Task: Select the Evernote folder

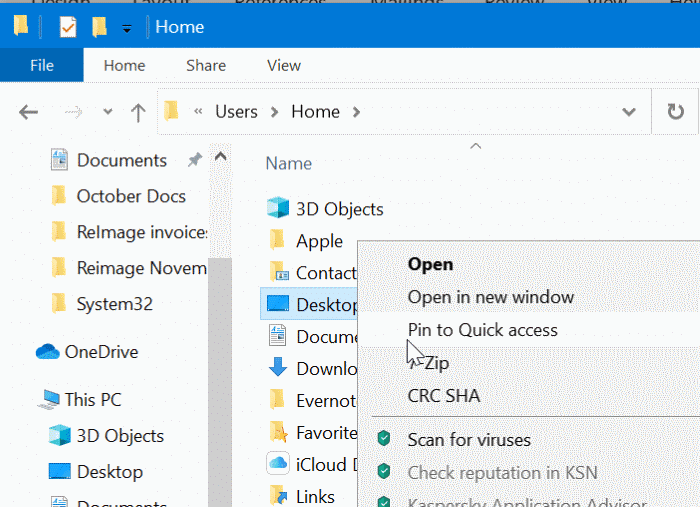Action: tap(326, 401)
